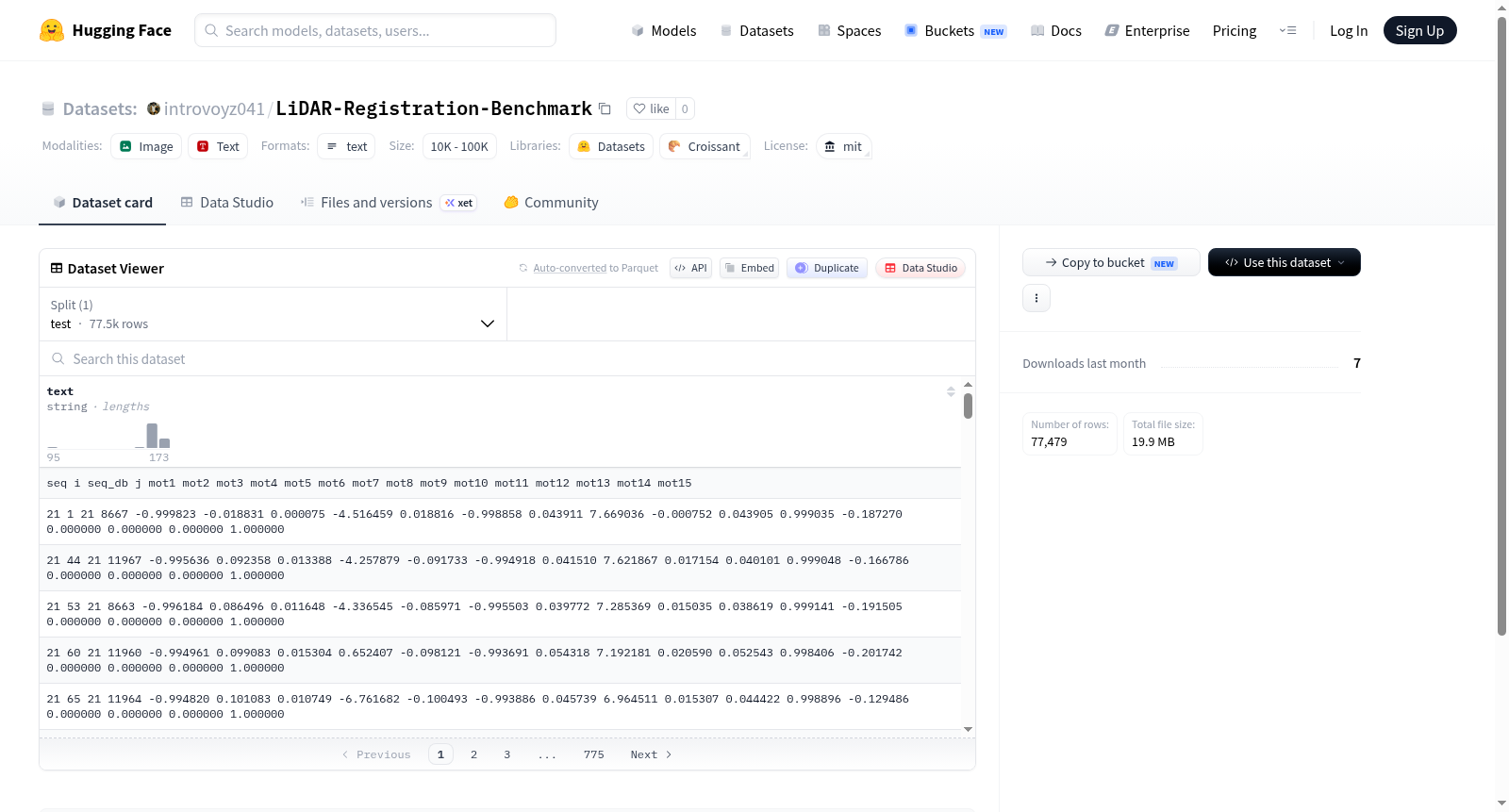Focus the Search this dataset field
1509x812 pixels.
point(507,358)
